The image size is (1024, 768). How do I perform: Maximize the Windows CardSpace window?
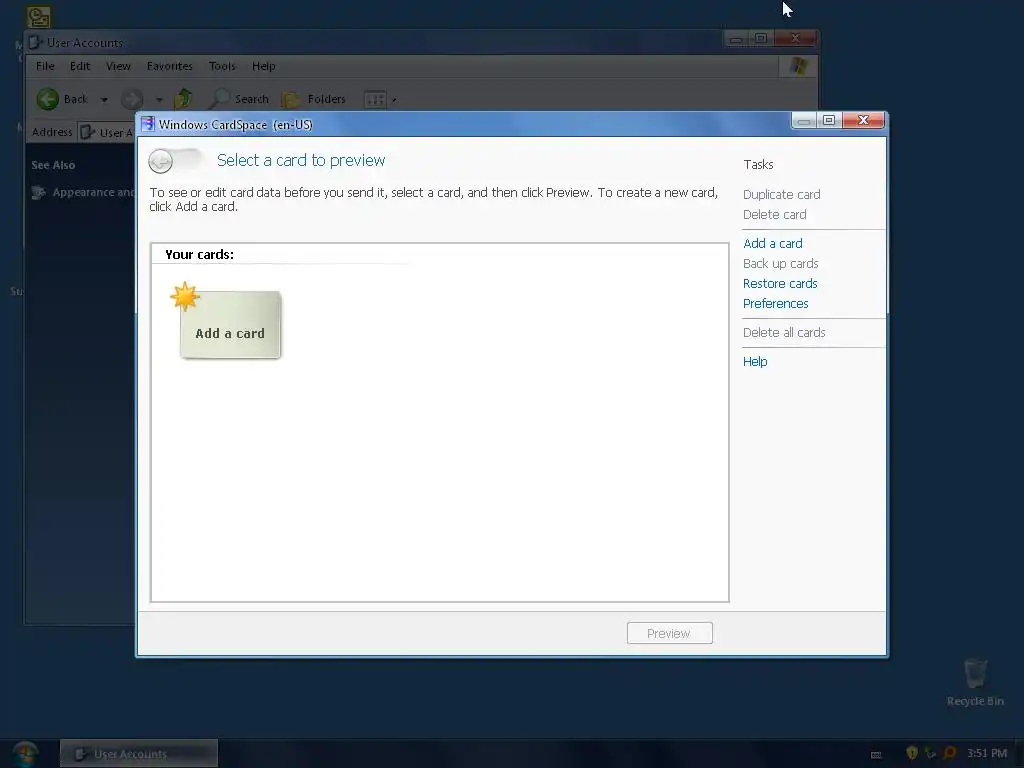click(x=829, y=121)
